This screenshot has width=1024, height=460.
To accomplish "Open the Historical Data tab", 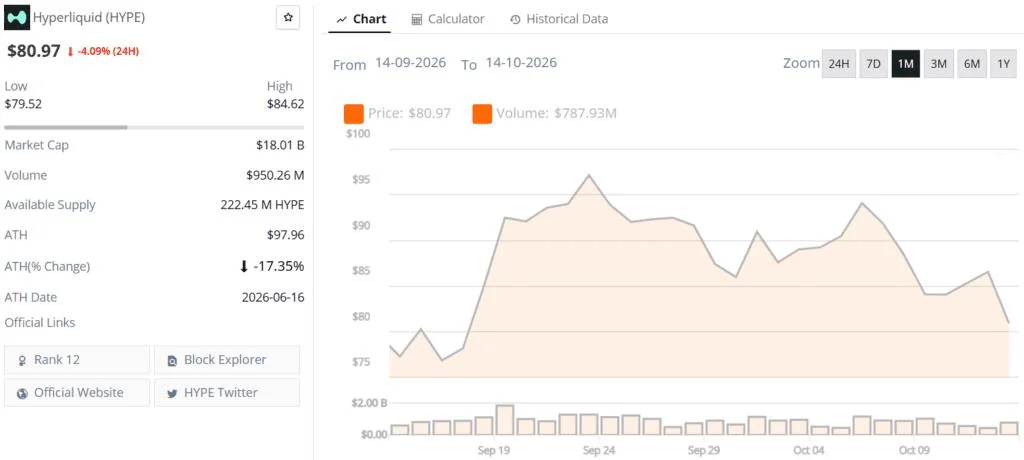I will coord(558,19).
